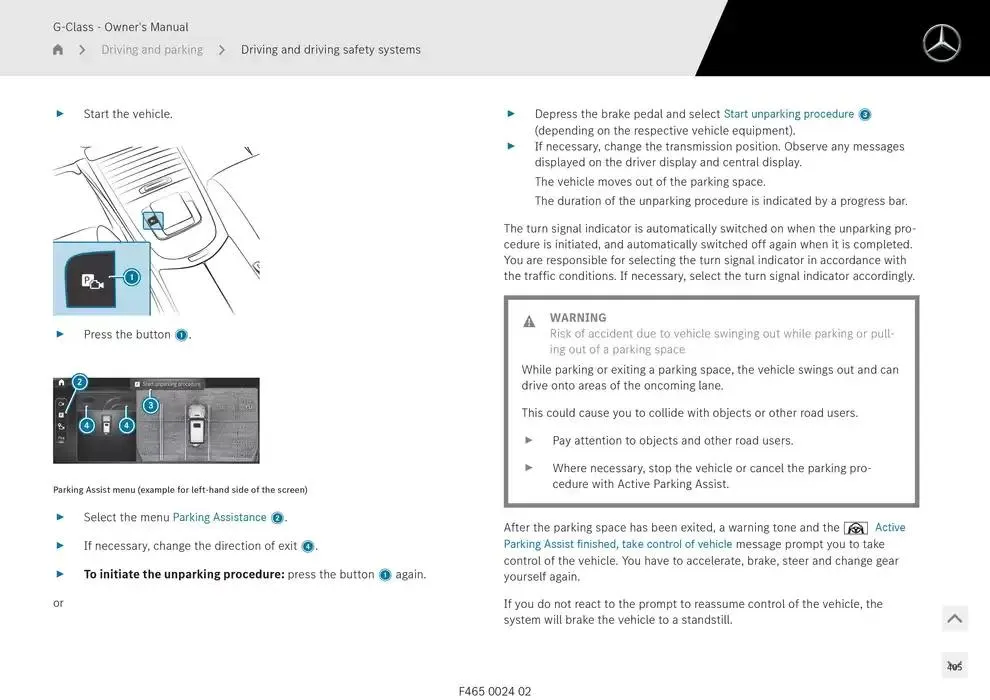This screenshot has width=990, height=700.
Task: Click the Active Parking Assist steering wheel icon
Action: (855, 528)
